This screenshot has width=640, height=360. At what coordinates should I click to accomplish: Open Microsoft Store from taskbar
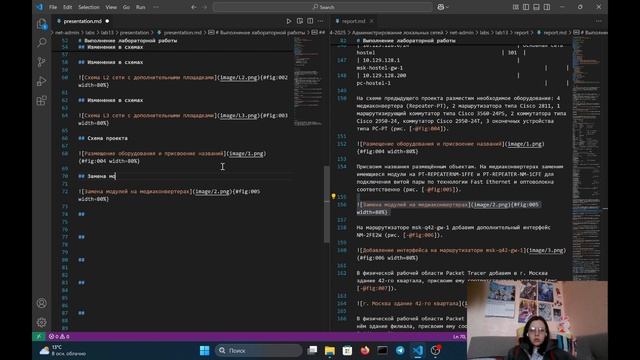347,350
